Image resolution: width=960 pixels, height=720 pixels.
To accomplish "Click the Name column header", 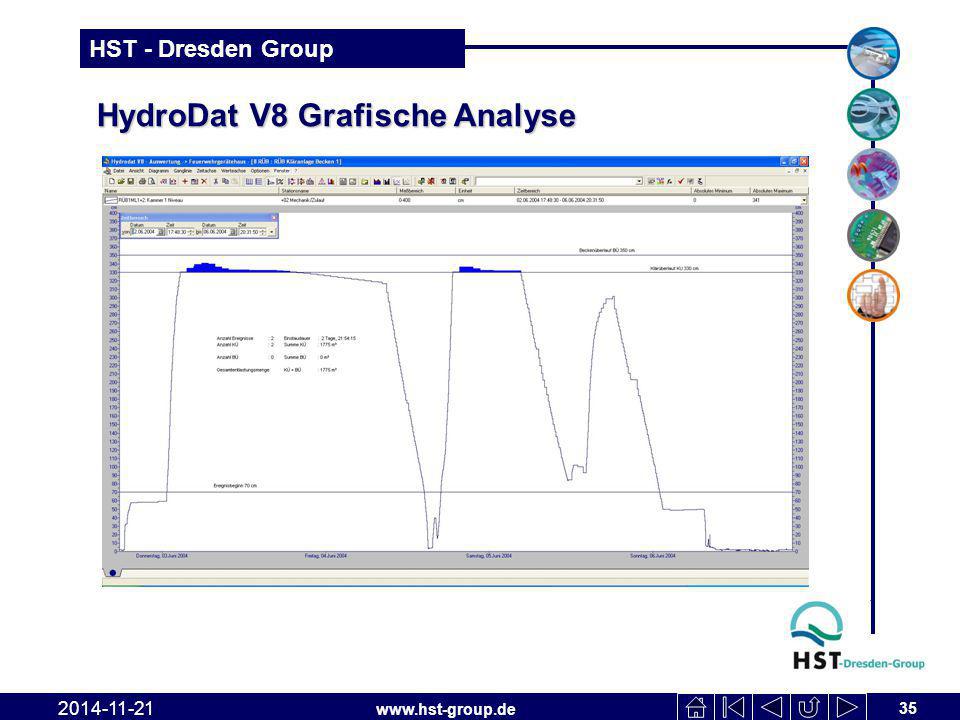I will (x=190, y=191).
